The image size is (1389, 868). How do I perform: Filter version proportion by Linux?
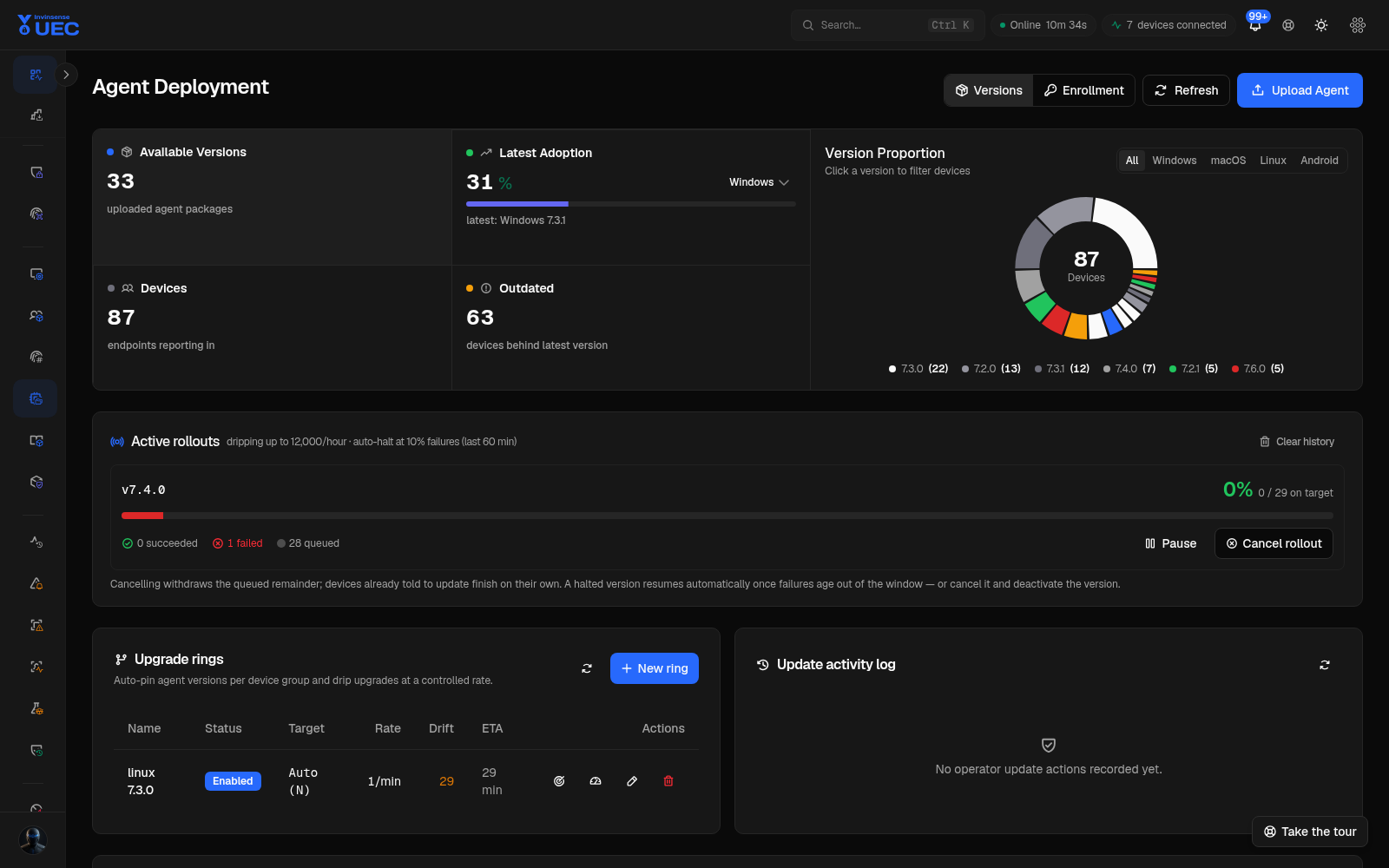tap(1273, 161)
